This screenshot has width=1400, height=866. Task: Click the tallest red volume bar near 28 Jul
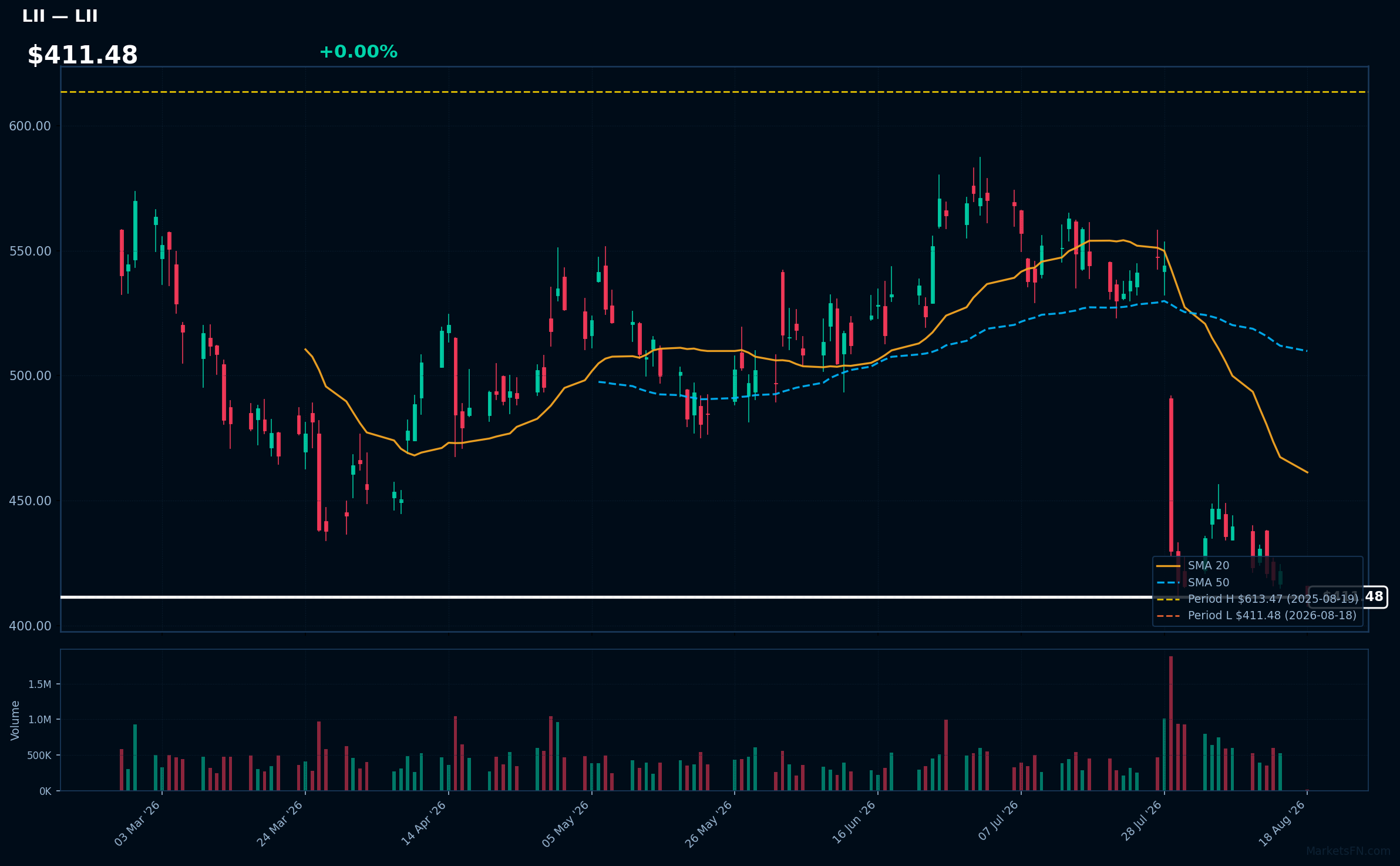pos(1171,724)
